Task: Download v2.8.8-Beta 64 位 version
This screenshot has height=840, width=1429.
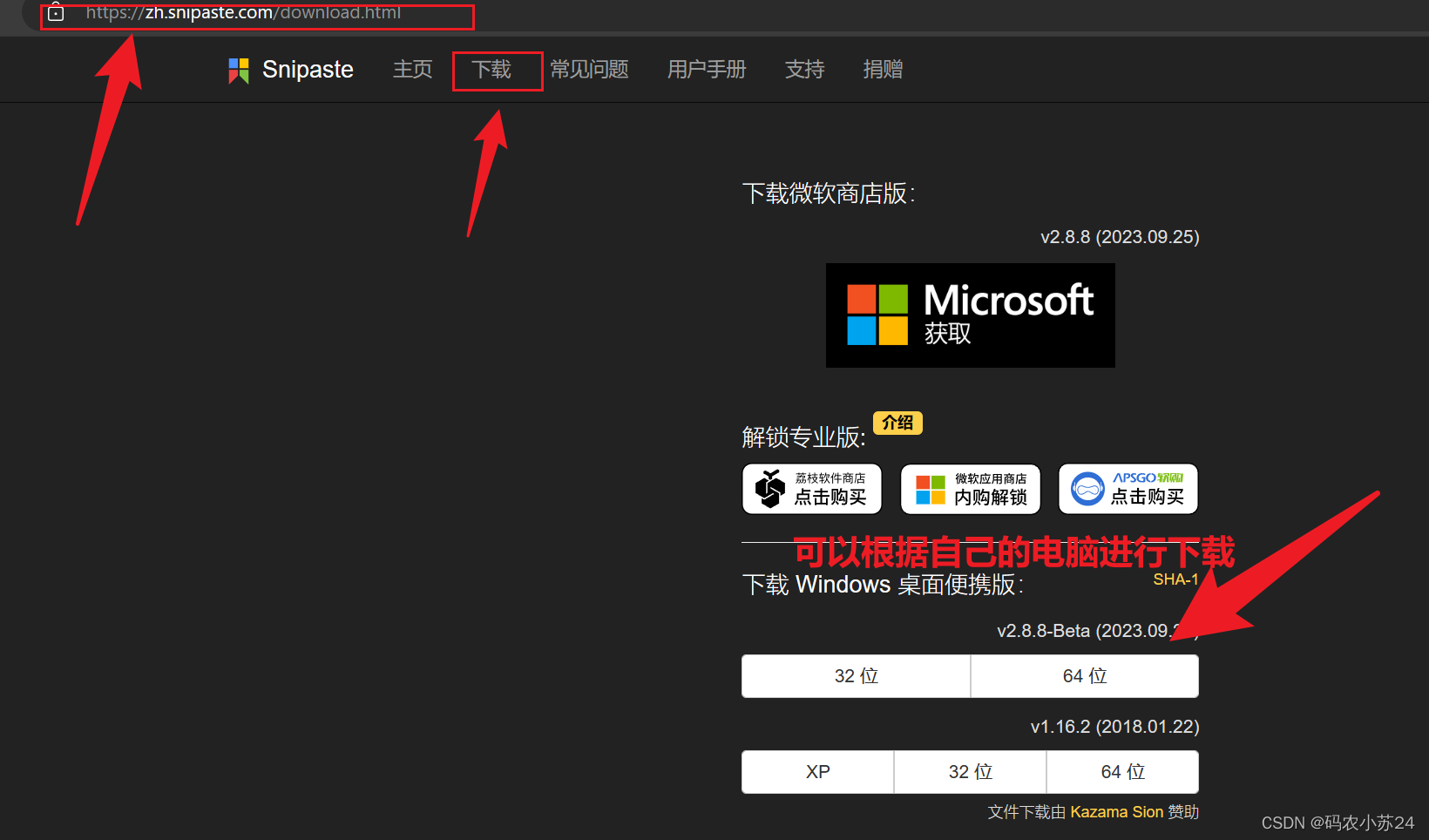Action: (x=1085, y=676)
